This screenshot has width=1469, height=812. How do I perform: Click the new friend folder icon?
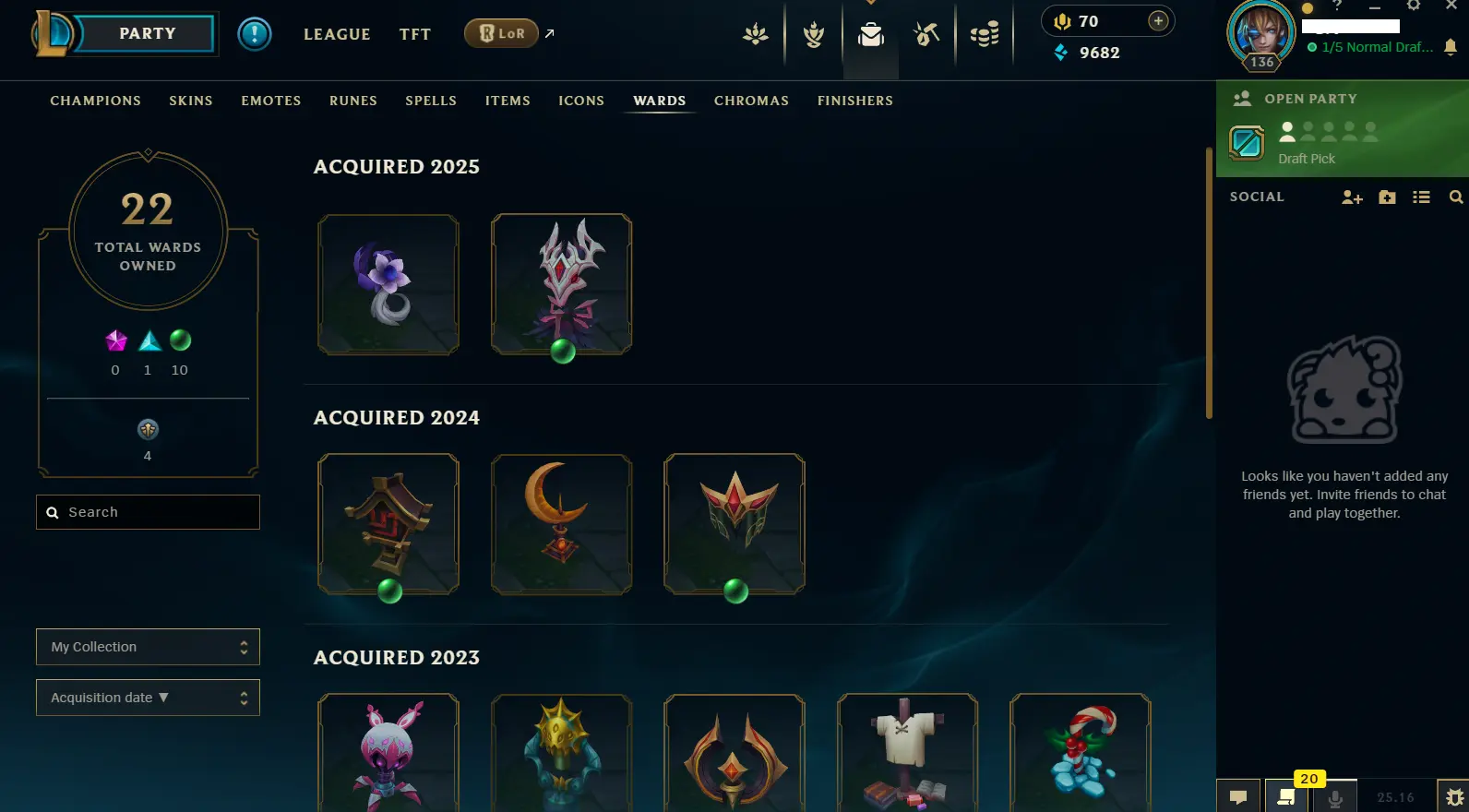pyautogui.click(x=1387, y=197)
